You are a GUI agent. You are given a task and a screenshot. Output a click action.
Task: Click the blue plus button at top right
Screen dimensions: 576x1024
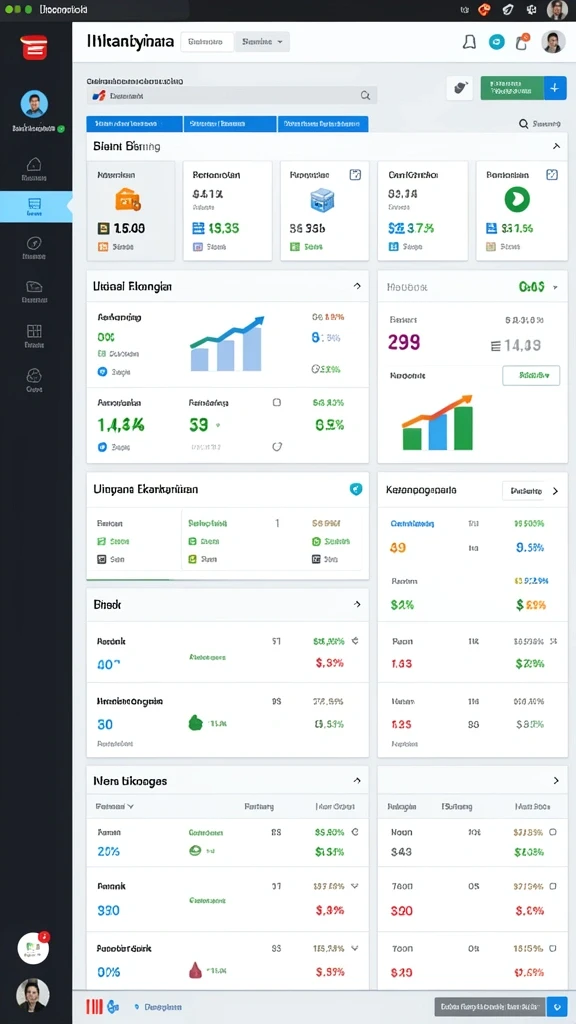555,88
